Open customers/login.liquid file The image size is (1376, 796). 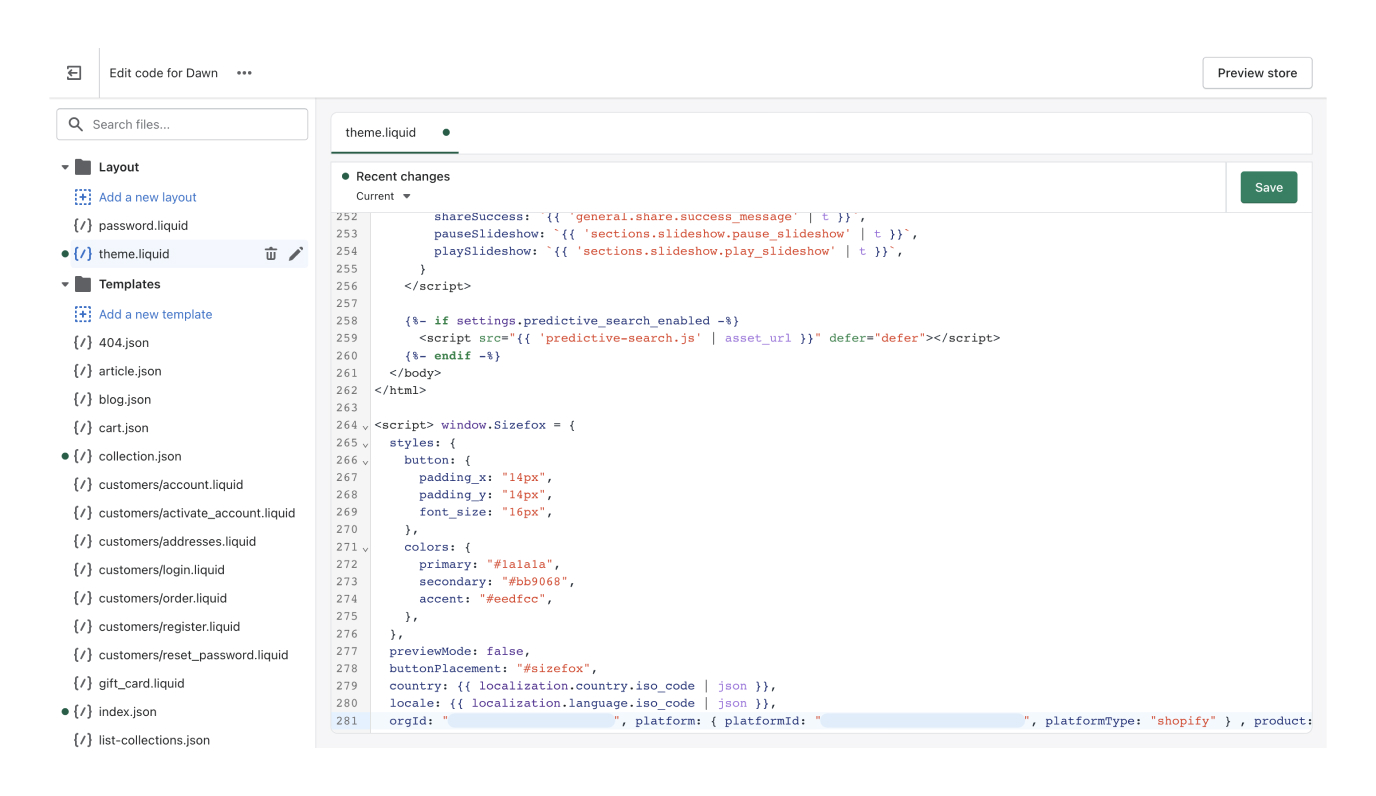click(x=162, y=570)
